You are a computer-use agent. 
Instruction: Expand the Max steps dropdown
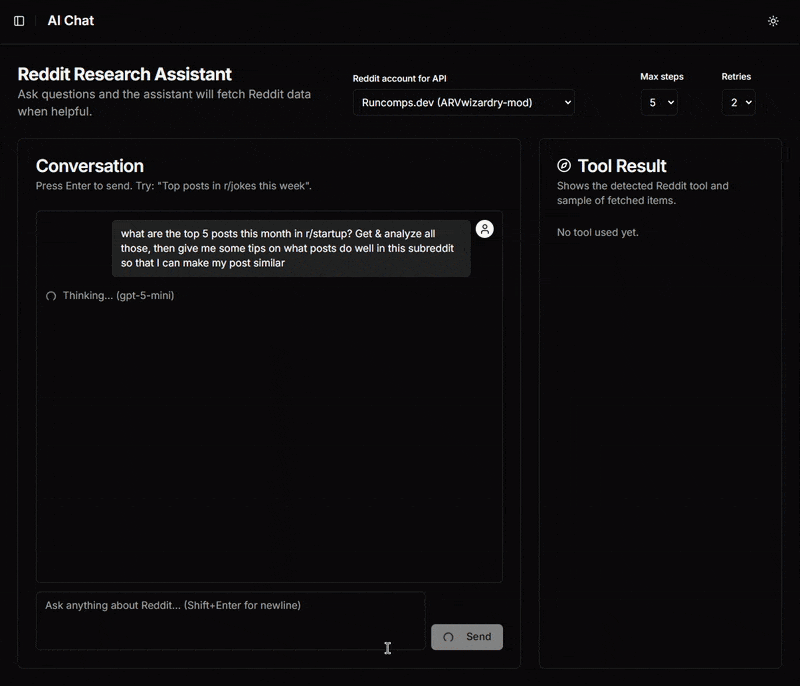pos(658,102)
